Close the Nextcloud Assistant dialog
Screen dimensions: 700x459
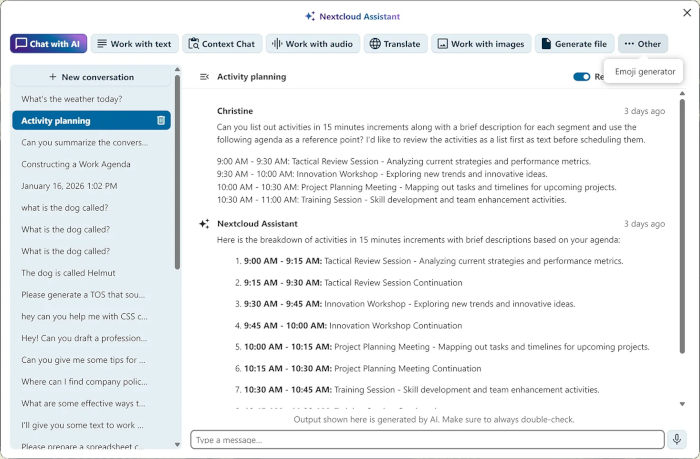(x=686, y=13)
